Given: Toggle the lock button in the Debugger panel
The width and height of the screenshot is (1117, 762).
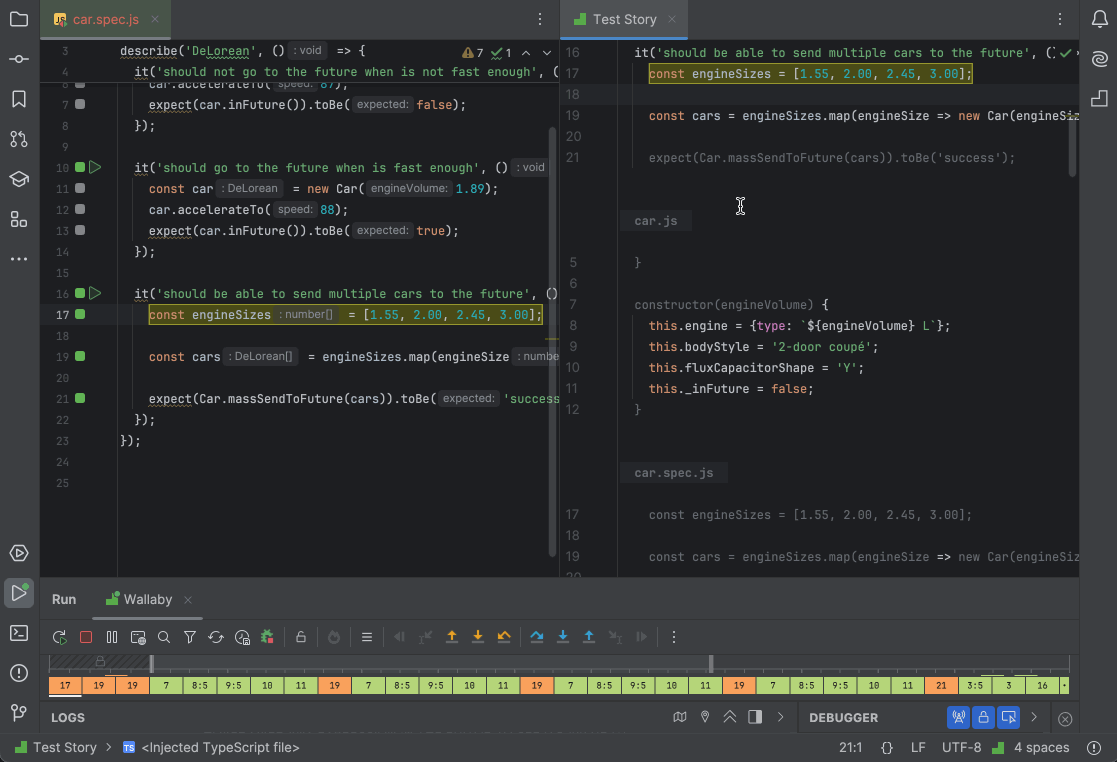Looking at the screenshot, I should tap(983, 718).
